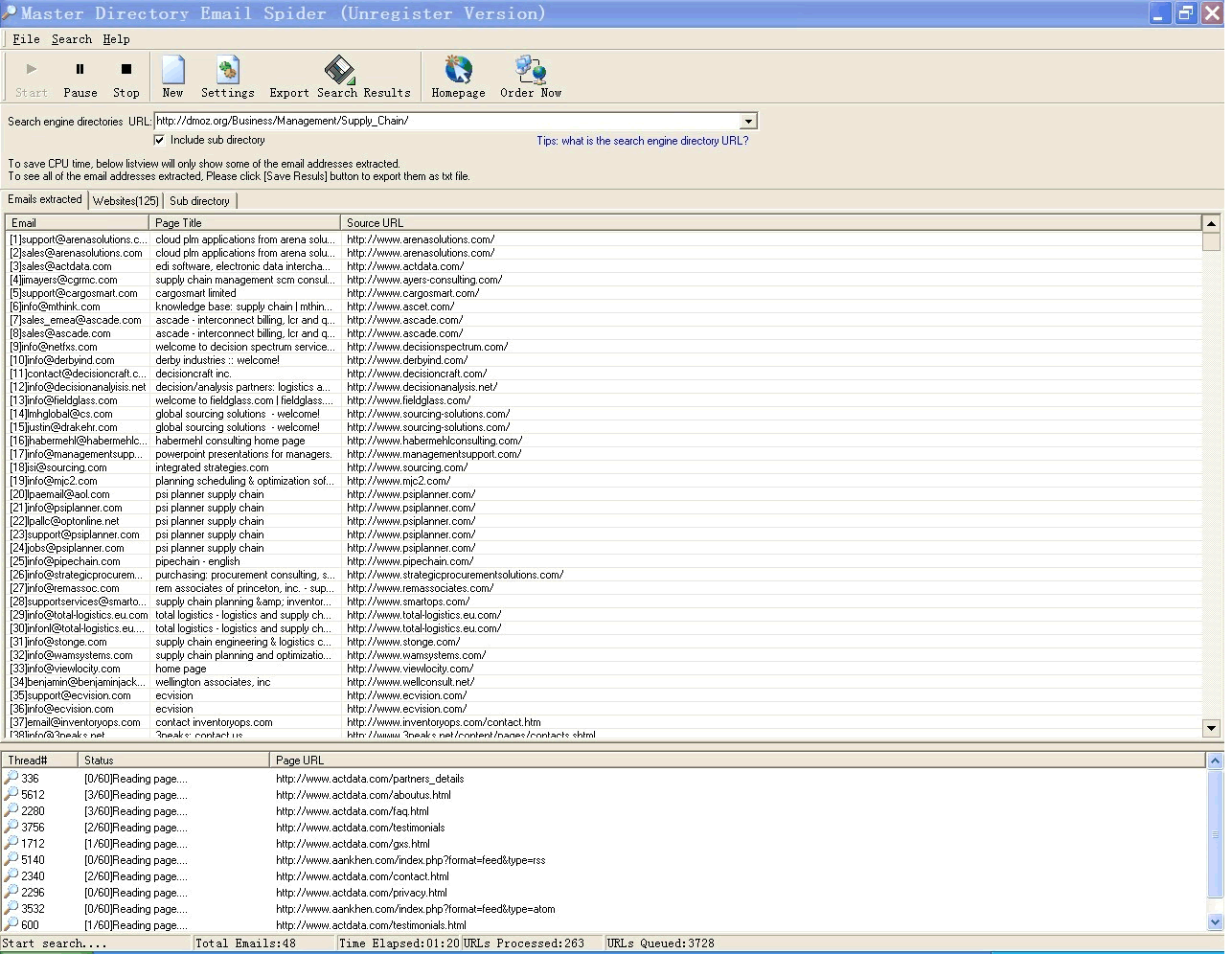Click magnifier icon of thread 1712
This screenshot has width=1232, height=954.
coord(11,843)
